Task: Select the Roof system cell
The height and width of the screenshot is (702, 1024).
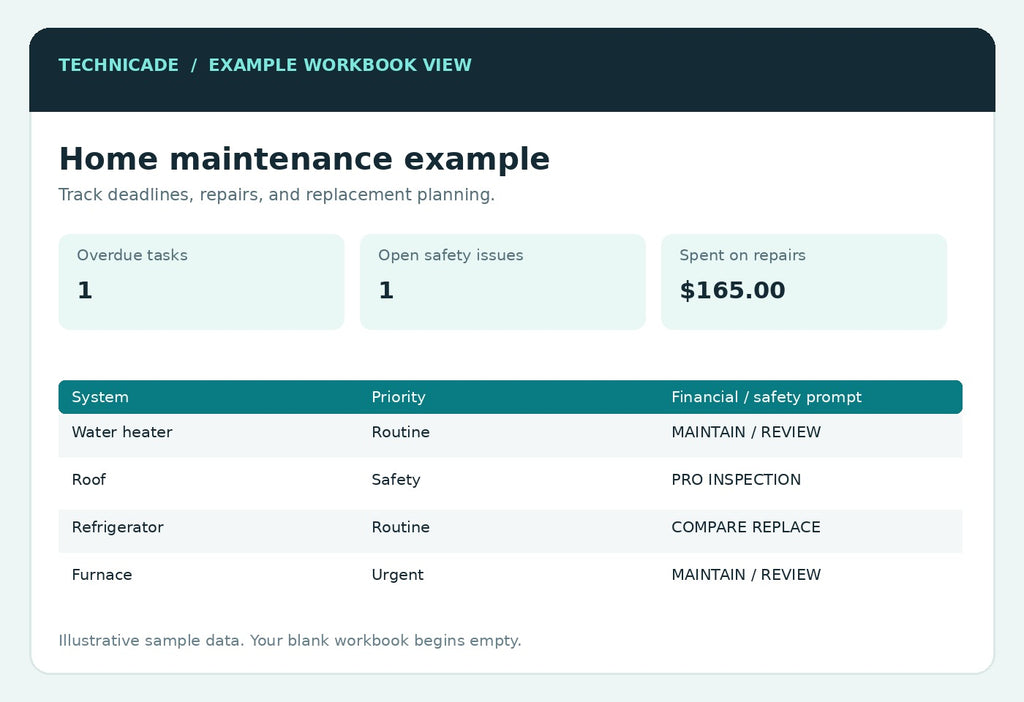Action: pos(89,480)
